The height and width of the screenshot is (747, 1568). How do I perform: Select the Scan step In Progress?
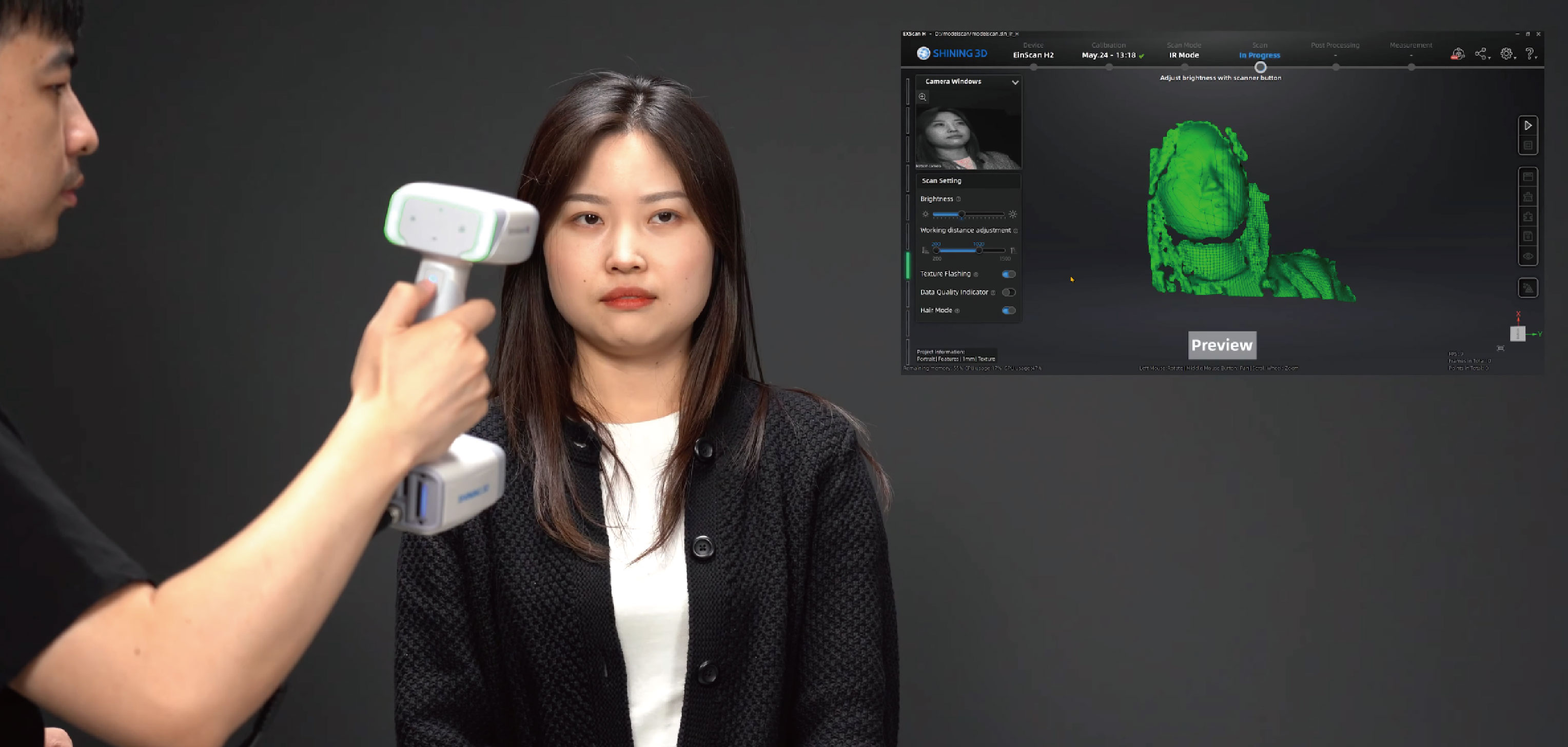1260,50
